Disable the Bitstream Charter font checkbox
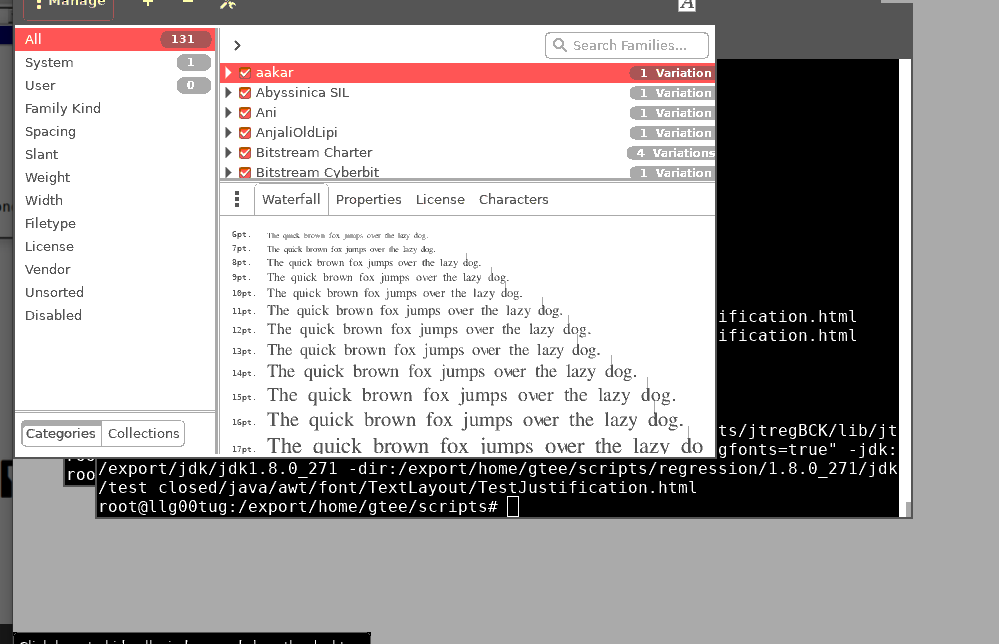 (245, 153)
